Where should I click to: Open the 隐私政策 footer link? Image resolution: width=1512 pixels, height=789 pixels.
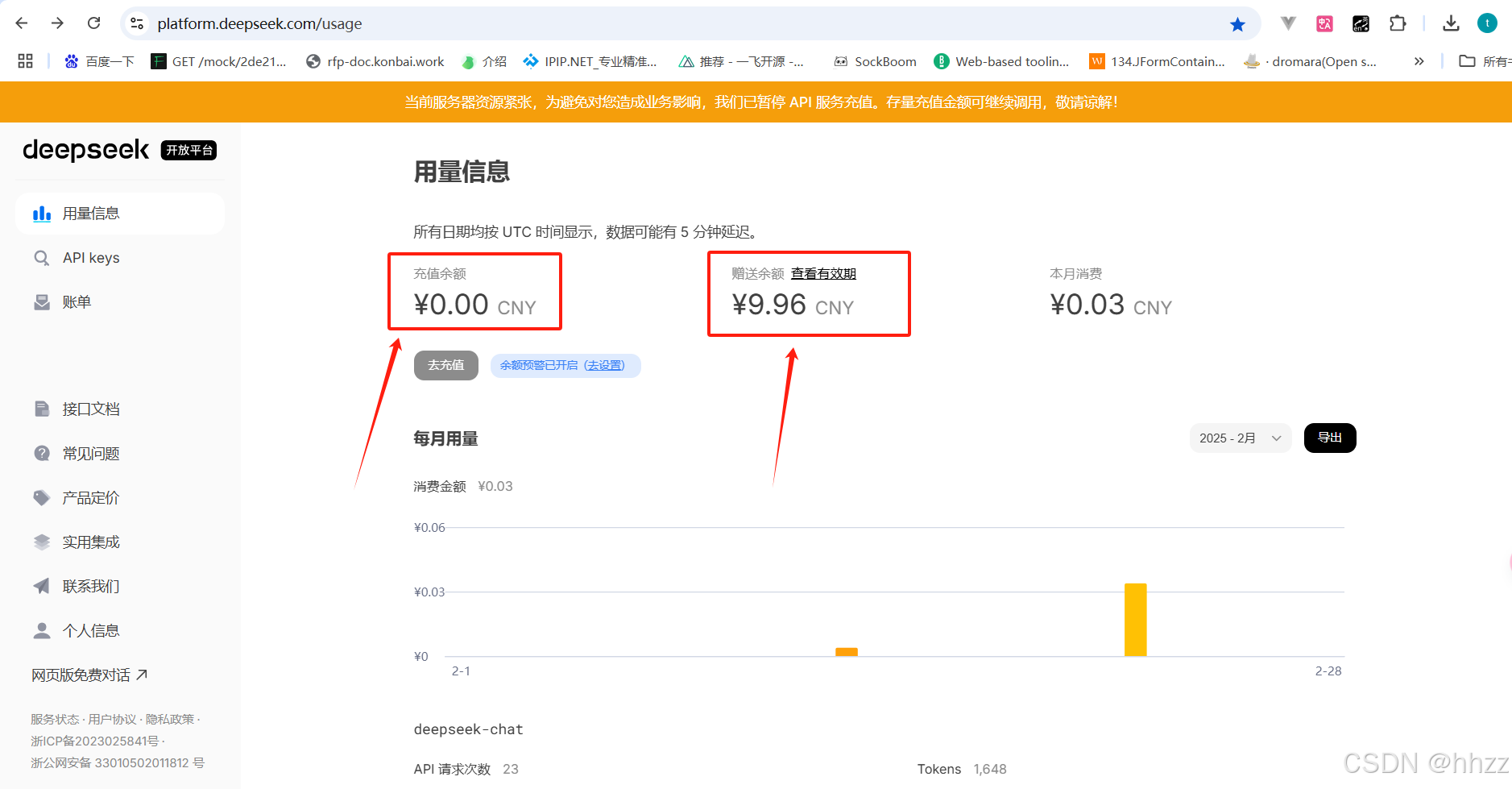[x=170, y=720]
